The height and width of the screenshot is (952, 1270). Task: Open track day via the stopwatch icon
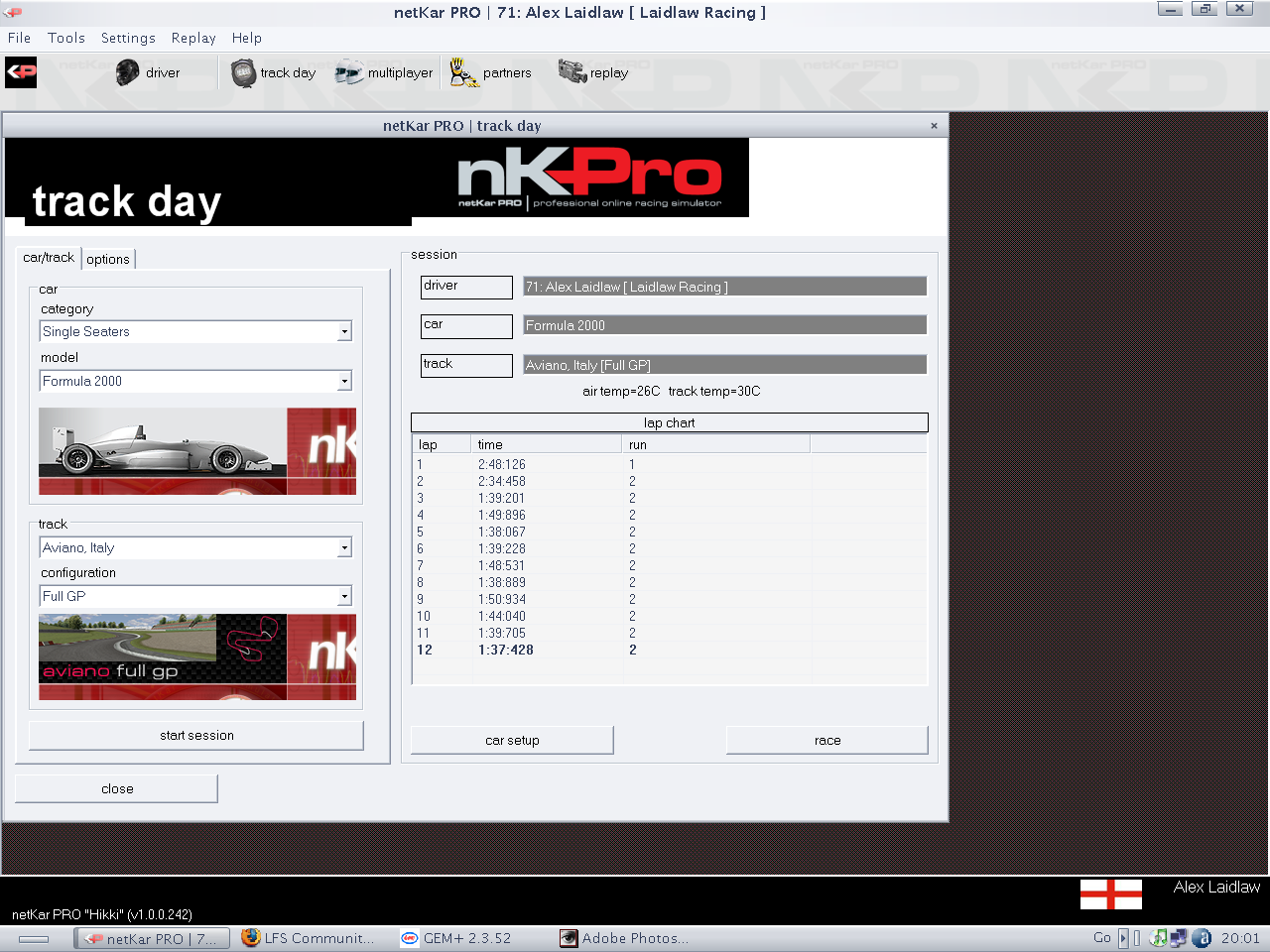pos(273,72)
